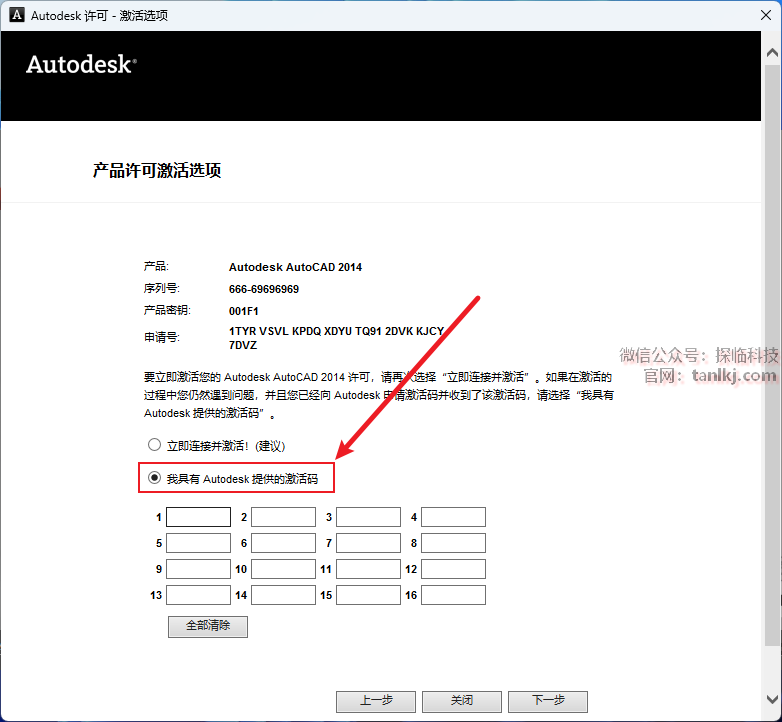
Task: Select the '立即连接并激活' radio button
Action: pos(155,444)
